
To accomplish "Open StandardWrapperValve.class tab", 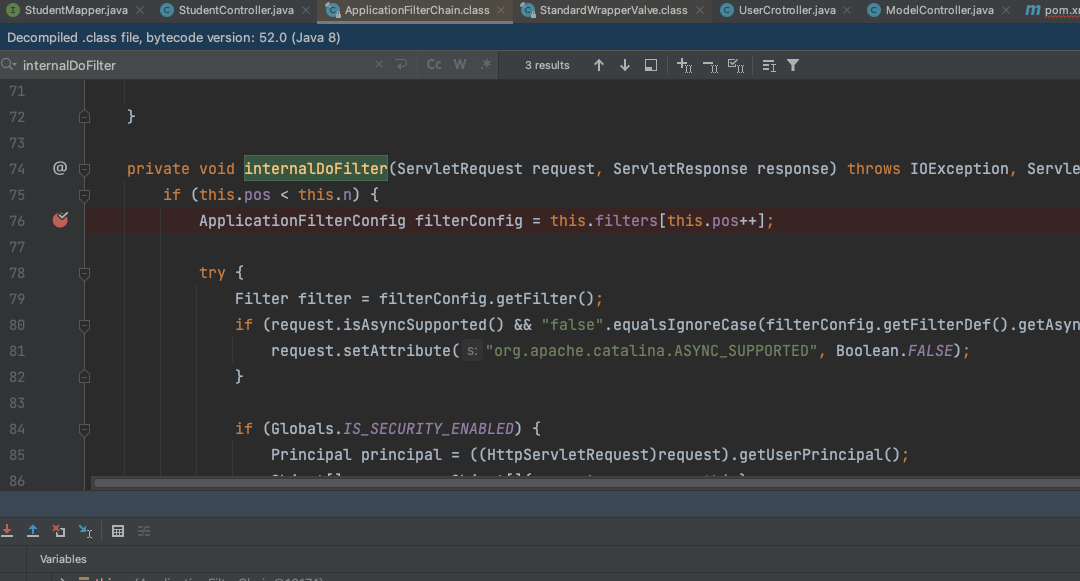I will pyautogui.click(x=613, y=10).
